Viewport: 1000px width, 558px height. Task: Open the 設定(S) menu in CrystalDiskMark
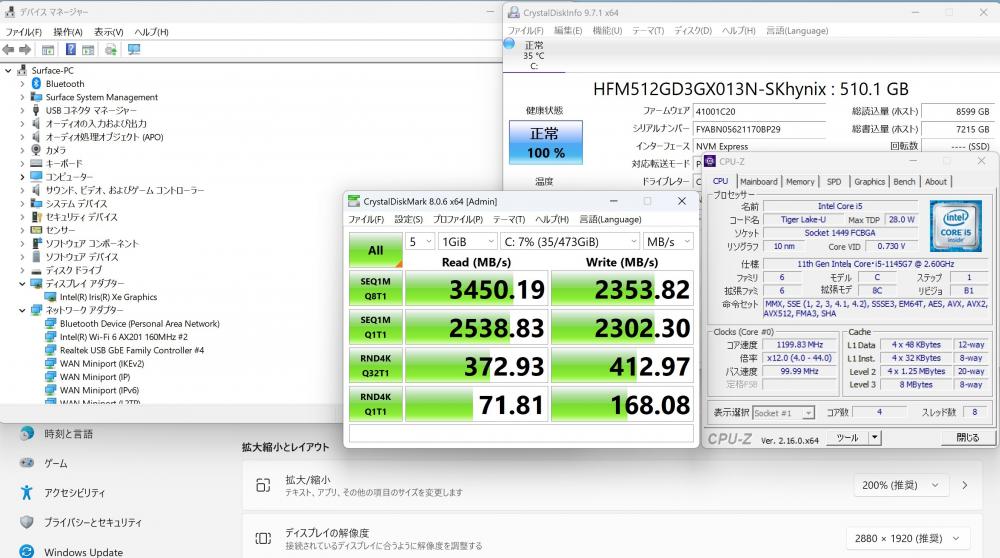point(407,220)
